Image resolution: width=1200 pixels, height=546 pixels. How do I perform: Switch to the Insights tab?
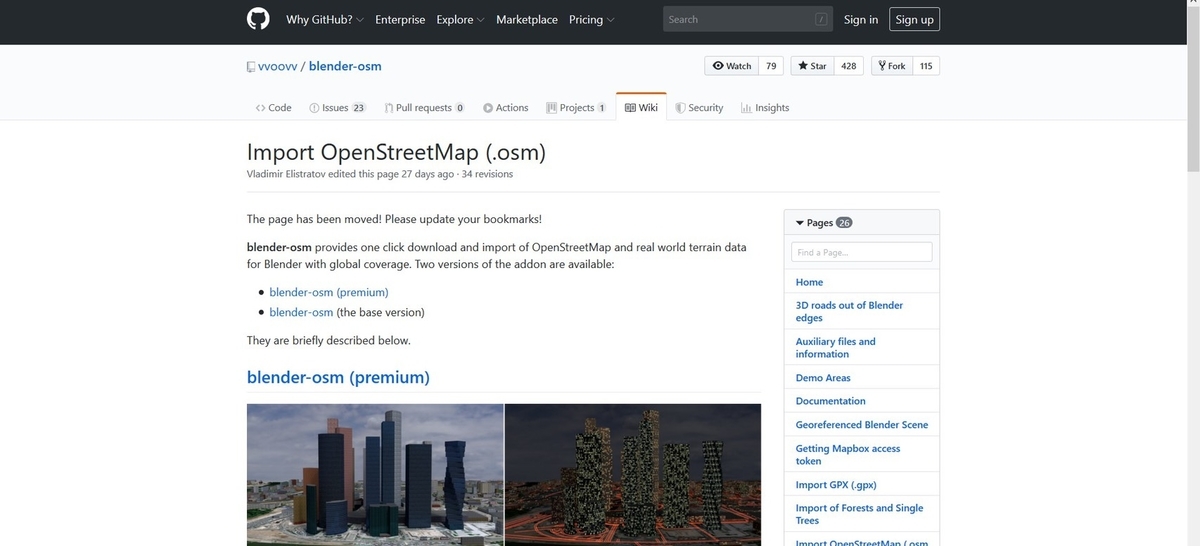click(x=765, y=107)
